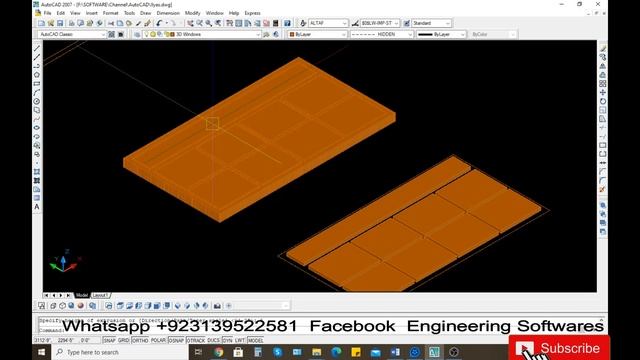Open the Modify menu
The image size is (640, 360).
193,13
